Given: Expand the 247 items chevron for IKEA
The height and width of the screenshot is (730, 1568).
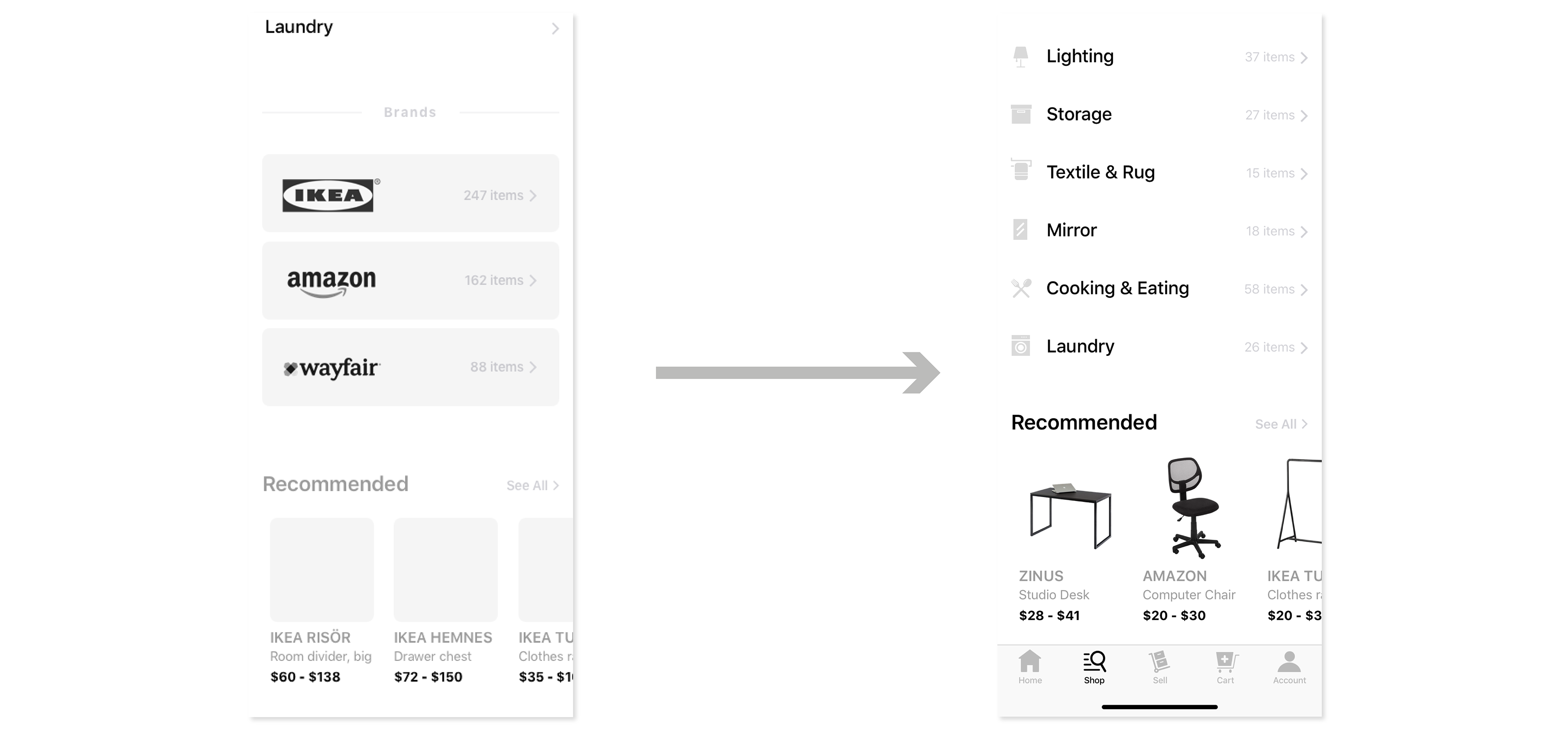Looking at the screenshot, I should pos(532,195).
